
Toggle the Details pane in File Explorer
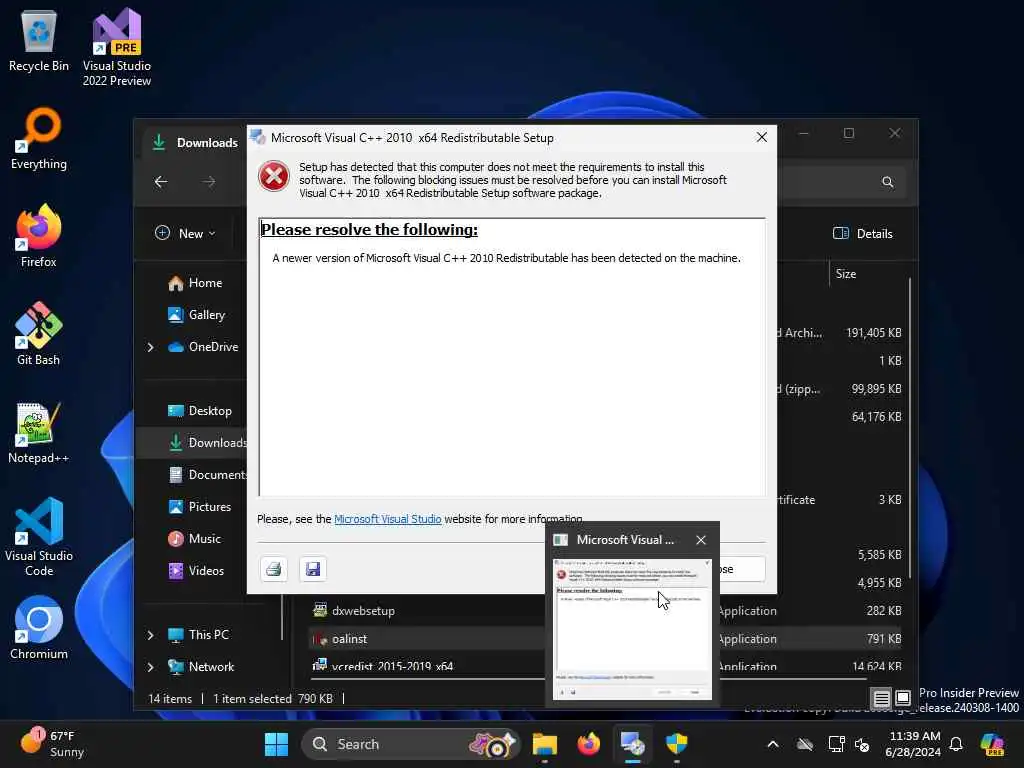(x=863, y=233)
